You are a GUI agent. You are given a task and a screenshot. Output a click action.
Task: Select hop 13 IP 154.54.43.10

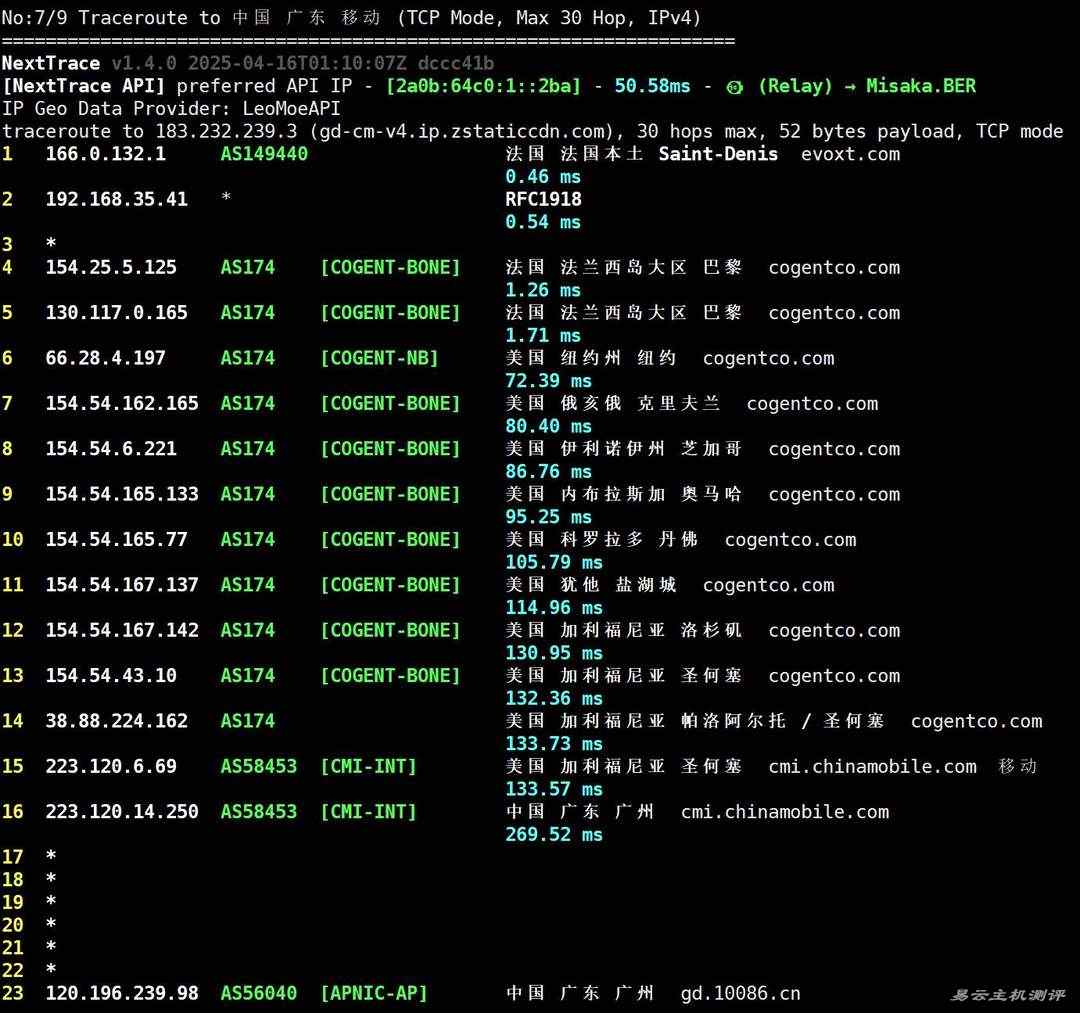click(x=111, y=676)
